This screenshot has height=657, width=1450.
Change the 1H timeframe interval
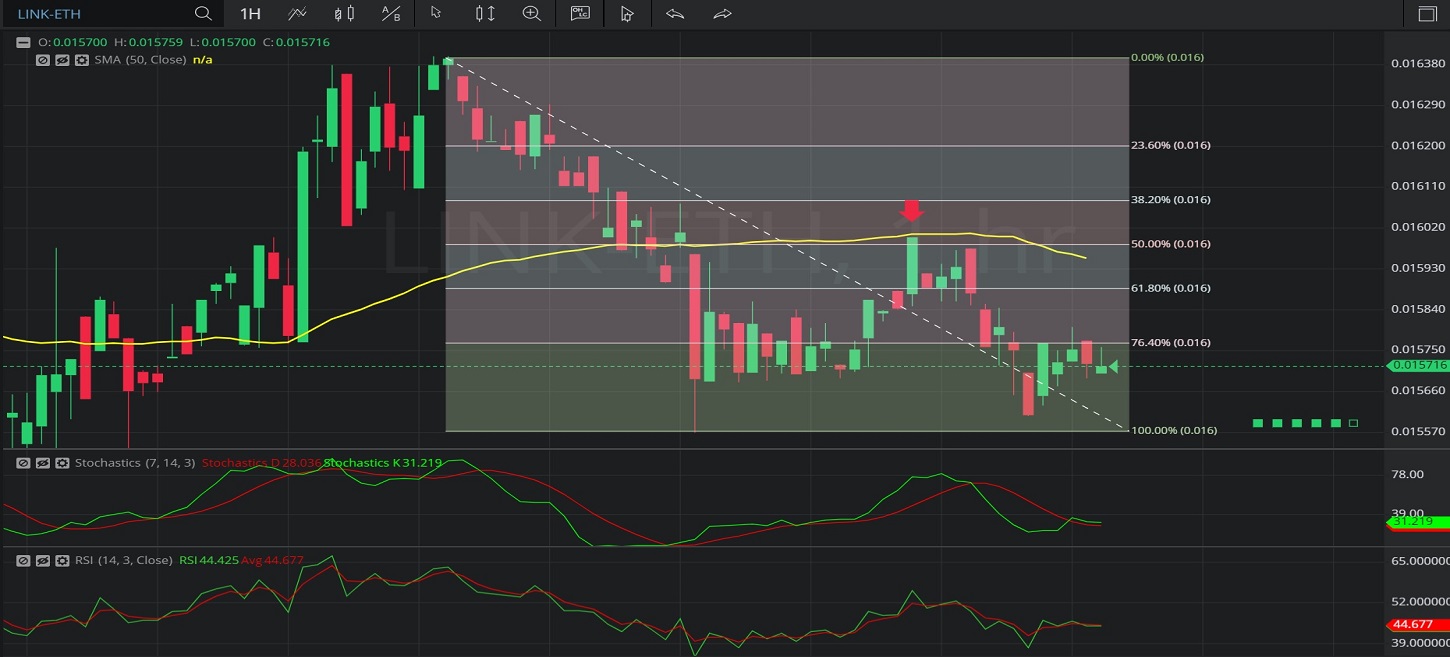250,14
